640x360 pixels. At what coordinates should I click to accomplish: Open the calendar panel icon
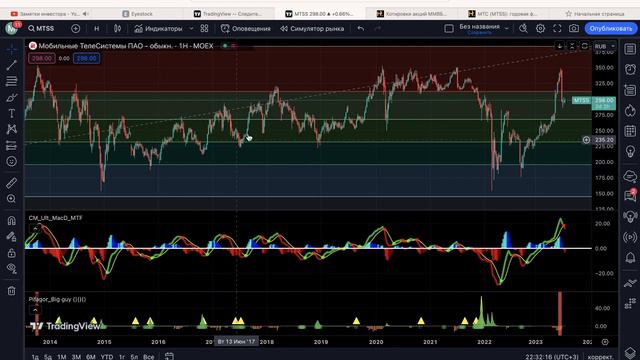(x=630, y=131)
